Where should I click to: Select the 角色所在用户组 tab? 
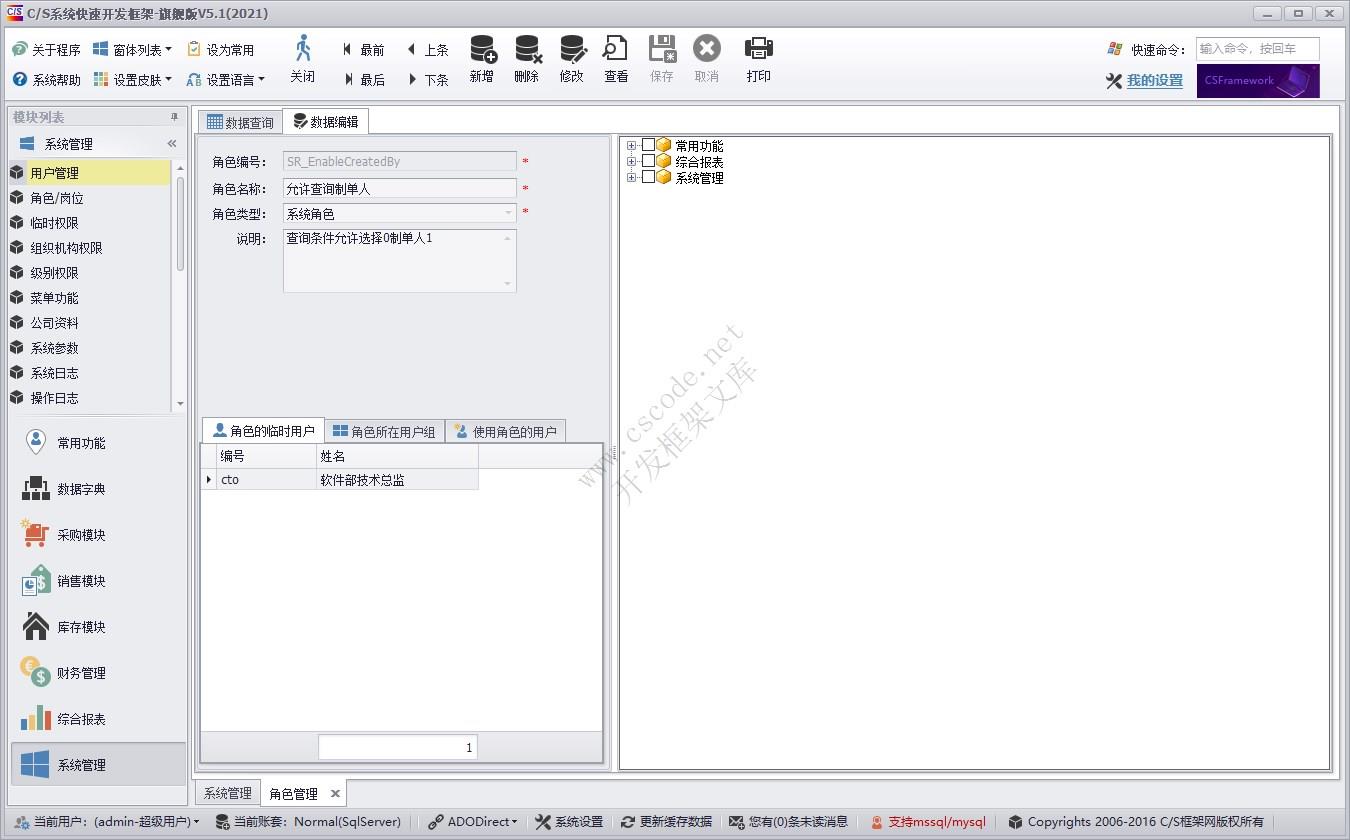(385, 432)
